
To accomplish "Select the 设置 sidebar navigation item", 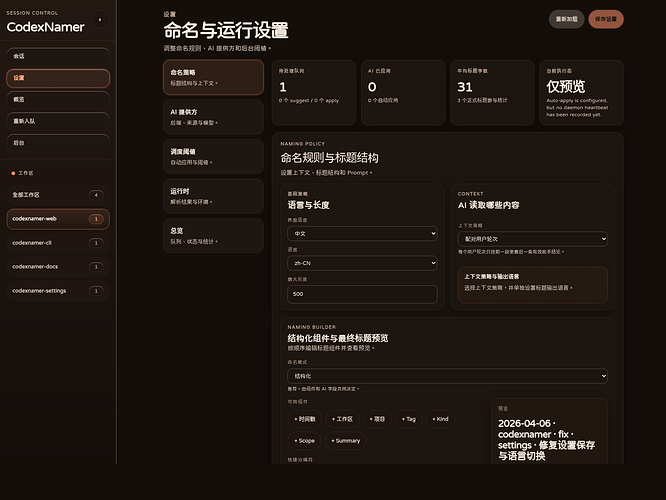I will coord(58,78).
